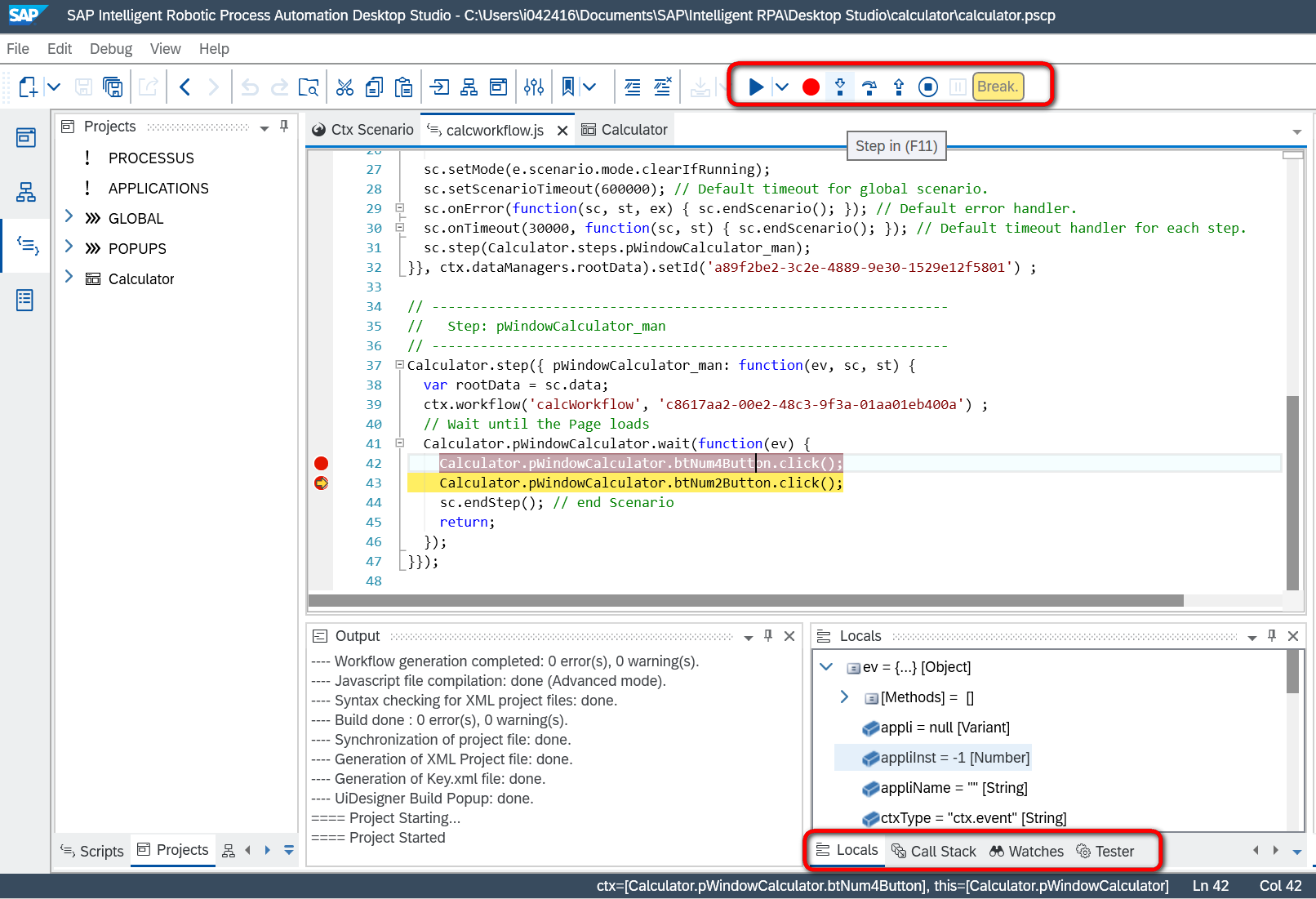Expand the GLOBAL tree node
This screenshot has width=1316, height=899.
click(x=69, y=216)
